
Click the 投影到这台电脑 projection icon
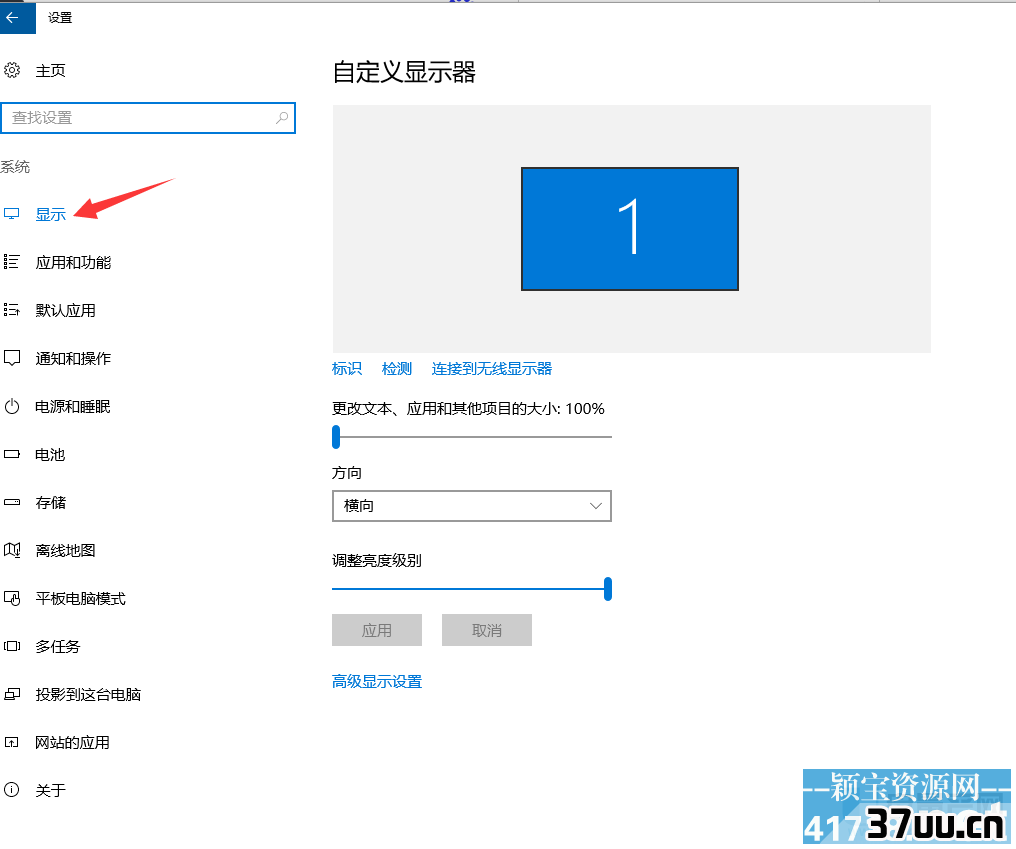tap(12, 694)
